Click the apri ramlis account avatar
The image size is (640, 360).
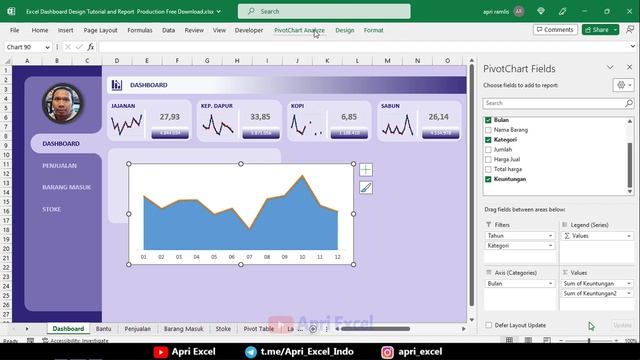[x=519, y=11]
